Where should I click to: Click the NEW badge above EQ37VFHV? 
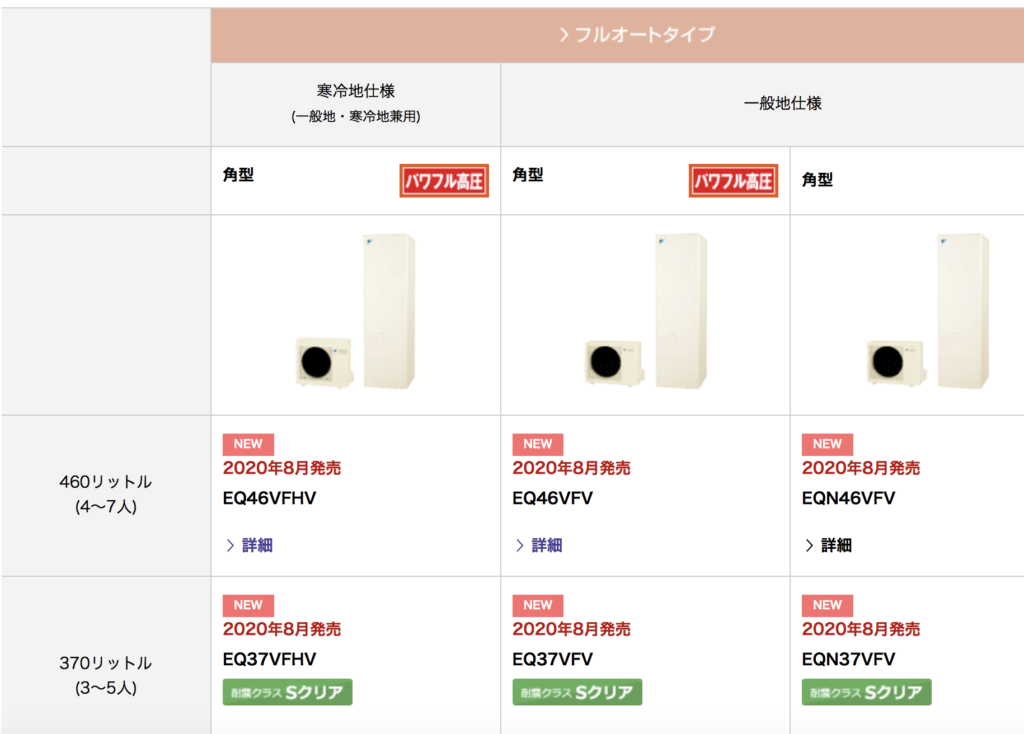point(248,605)
